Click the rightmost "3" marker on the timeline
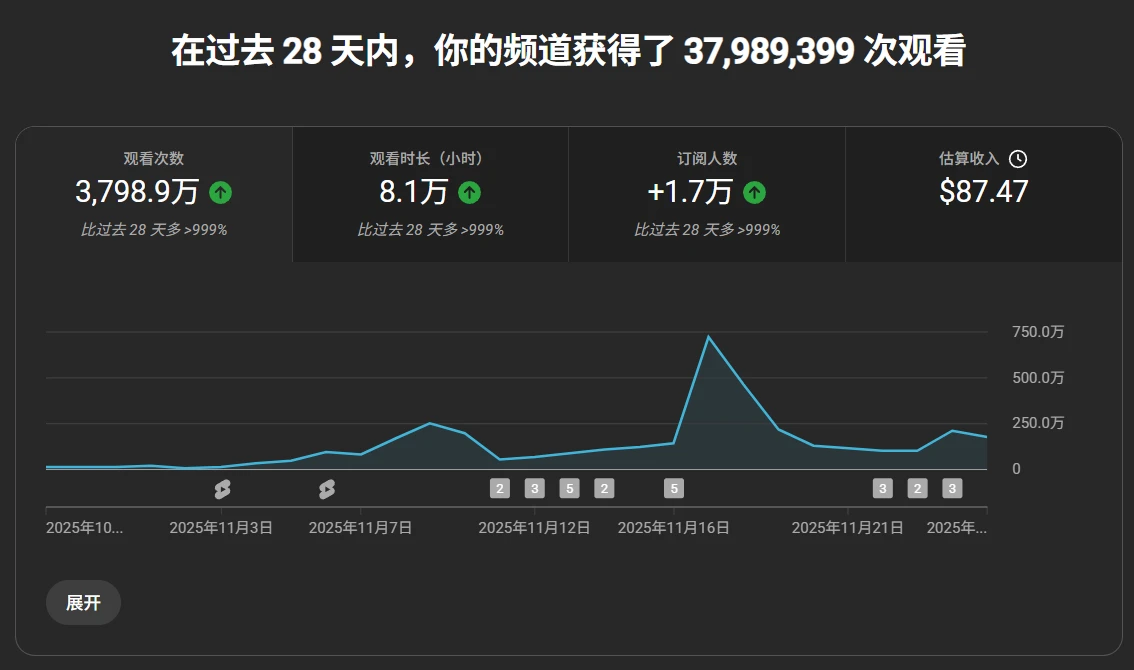 click(x=952, y=488)
